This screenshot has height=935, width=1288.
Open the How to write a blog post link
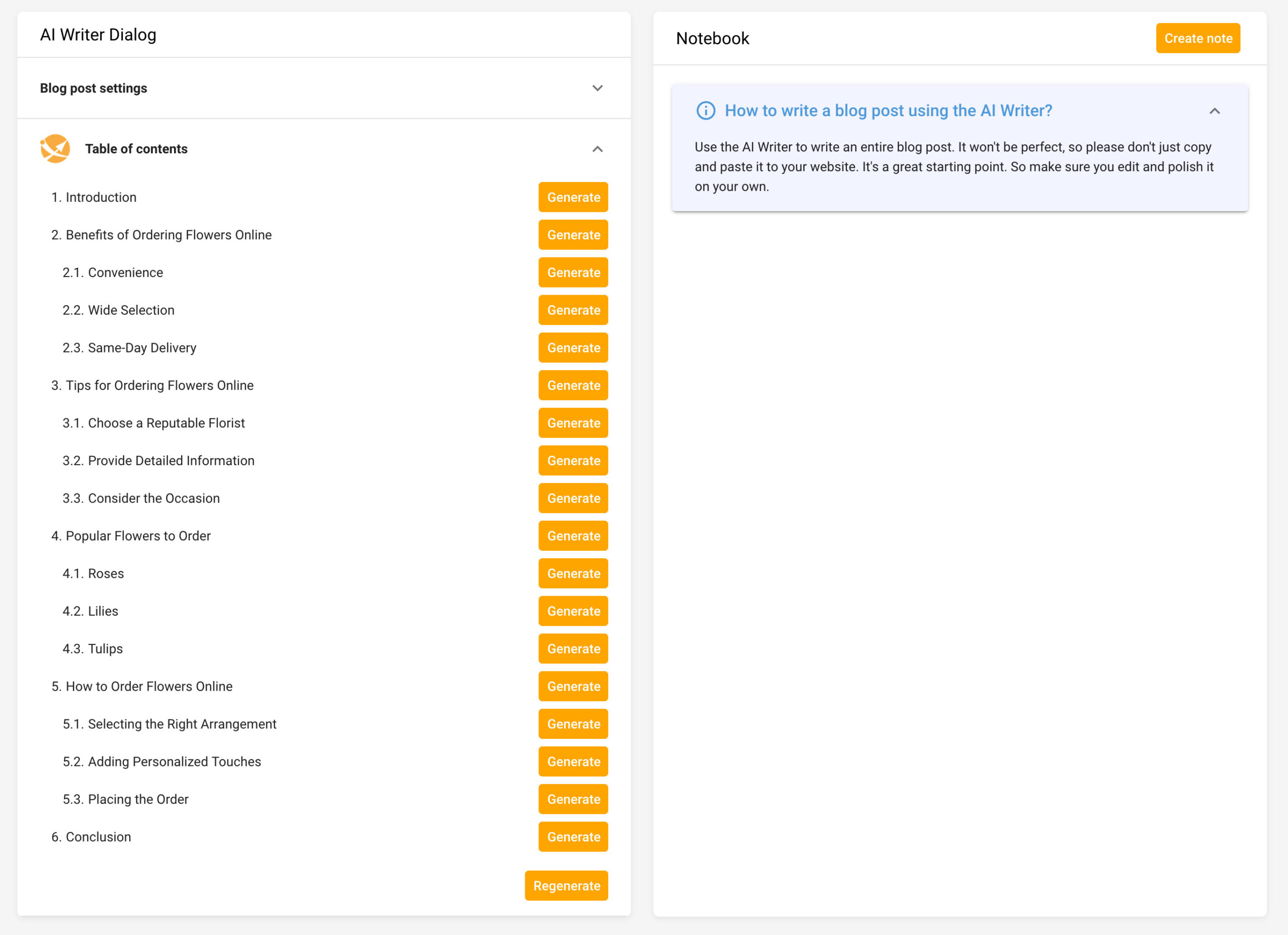click(888, 111)
